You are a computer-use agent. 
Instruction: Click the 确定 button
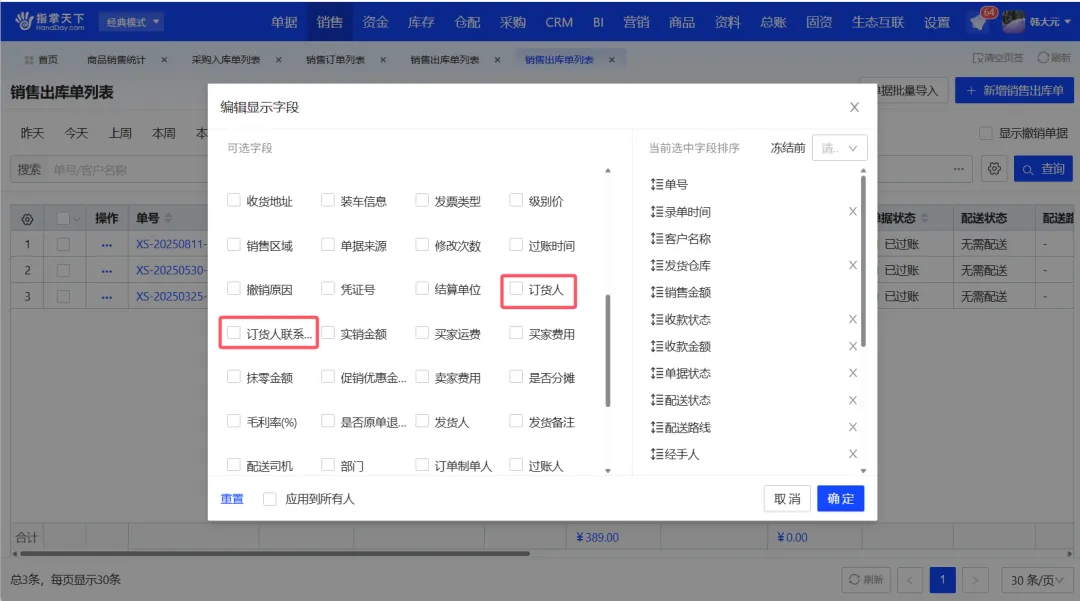pos(840,498)
